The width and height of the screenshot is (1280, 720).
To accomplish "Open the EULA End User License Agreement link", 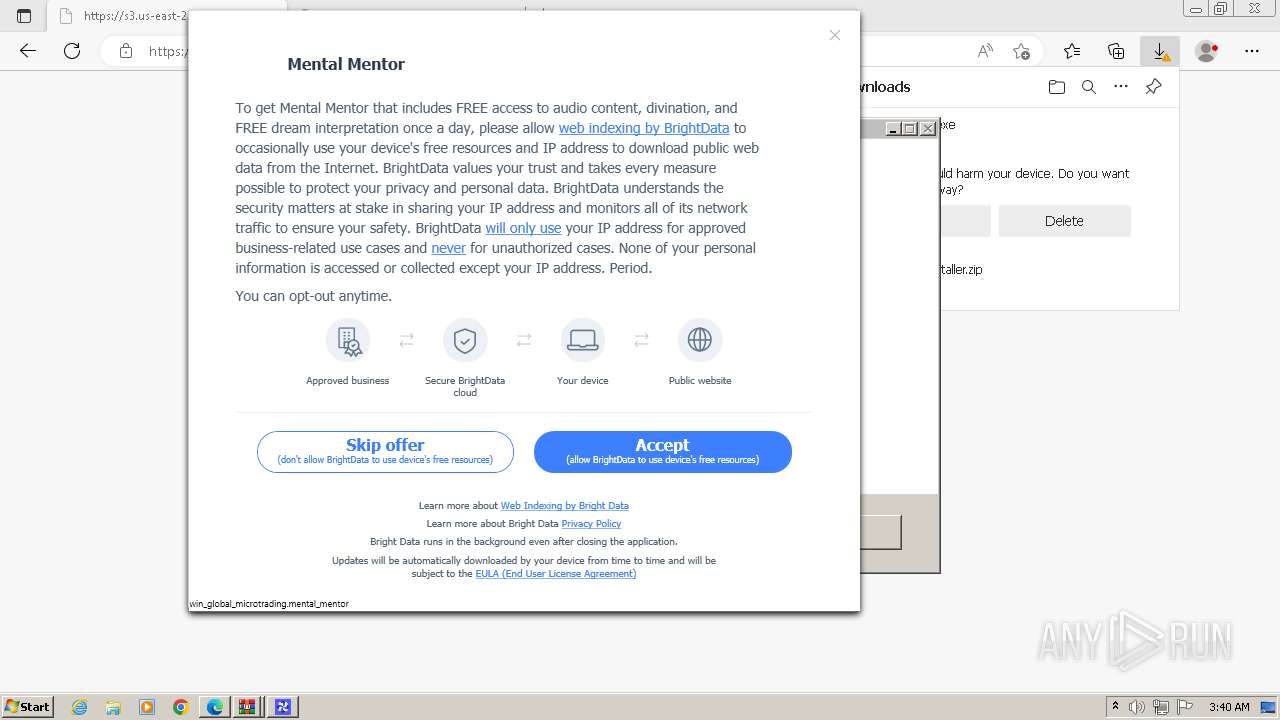I will pos(556,574).
